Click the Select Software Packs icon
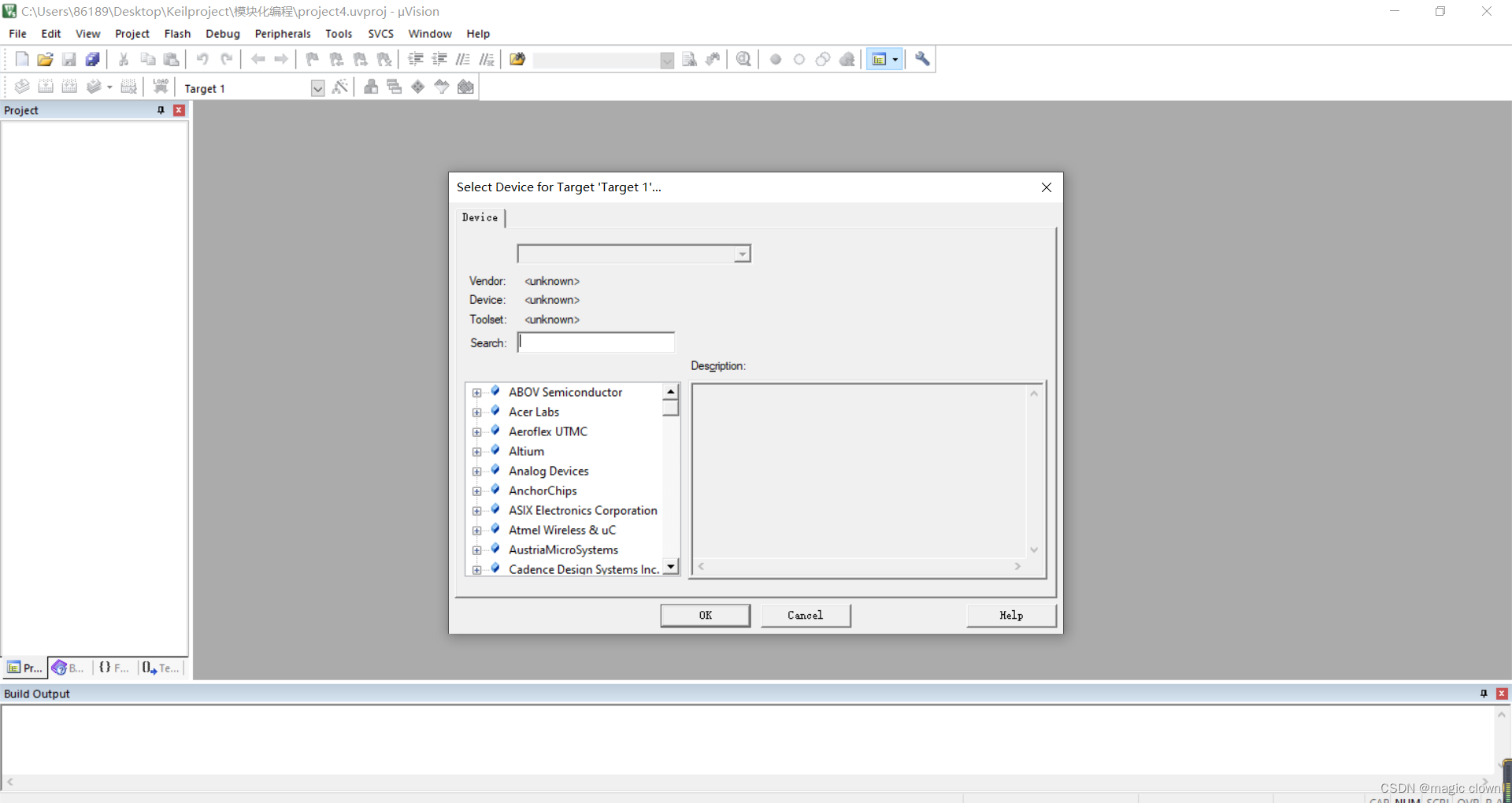 (442, 87)
